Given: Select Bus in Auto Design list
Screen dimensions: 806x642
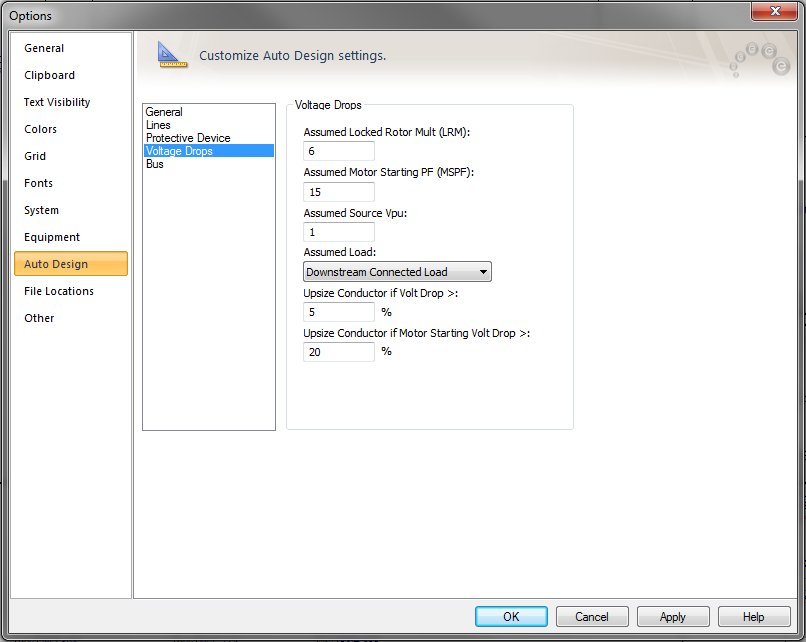Looking at the screenshot, I should 209,164.
